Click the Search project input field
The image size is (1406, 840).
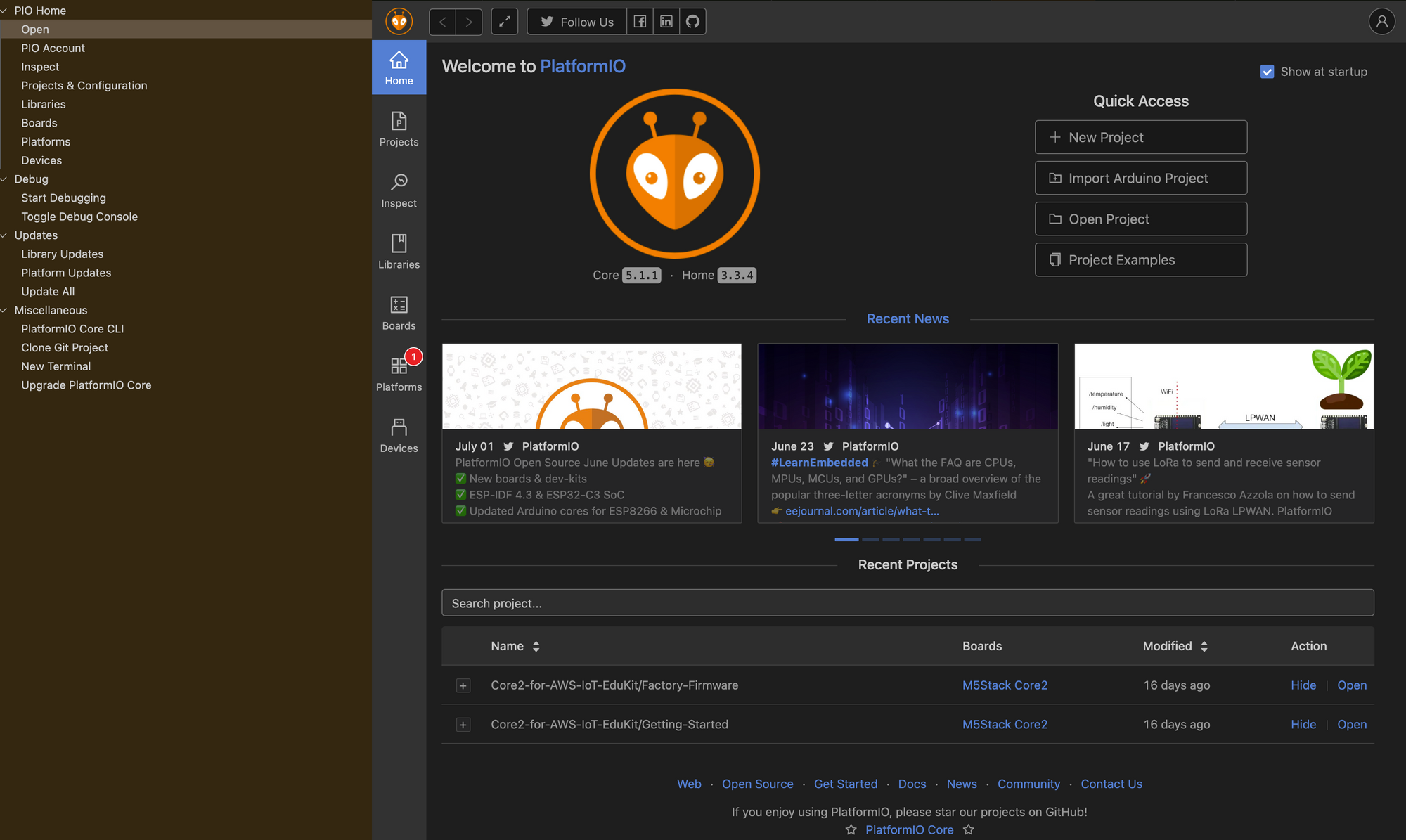click(908, 603)
